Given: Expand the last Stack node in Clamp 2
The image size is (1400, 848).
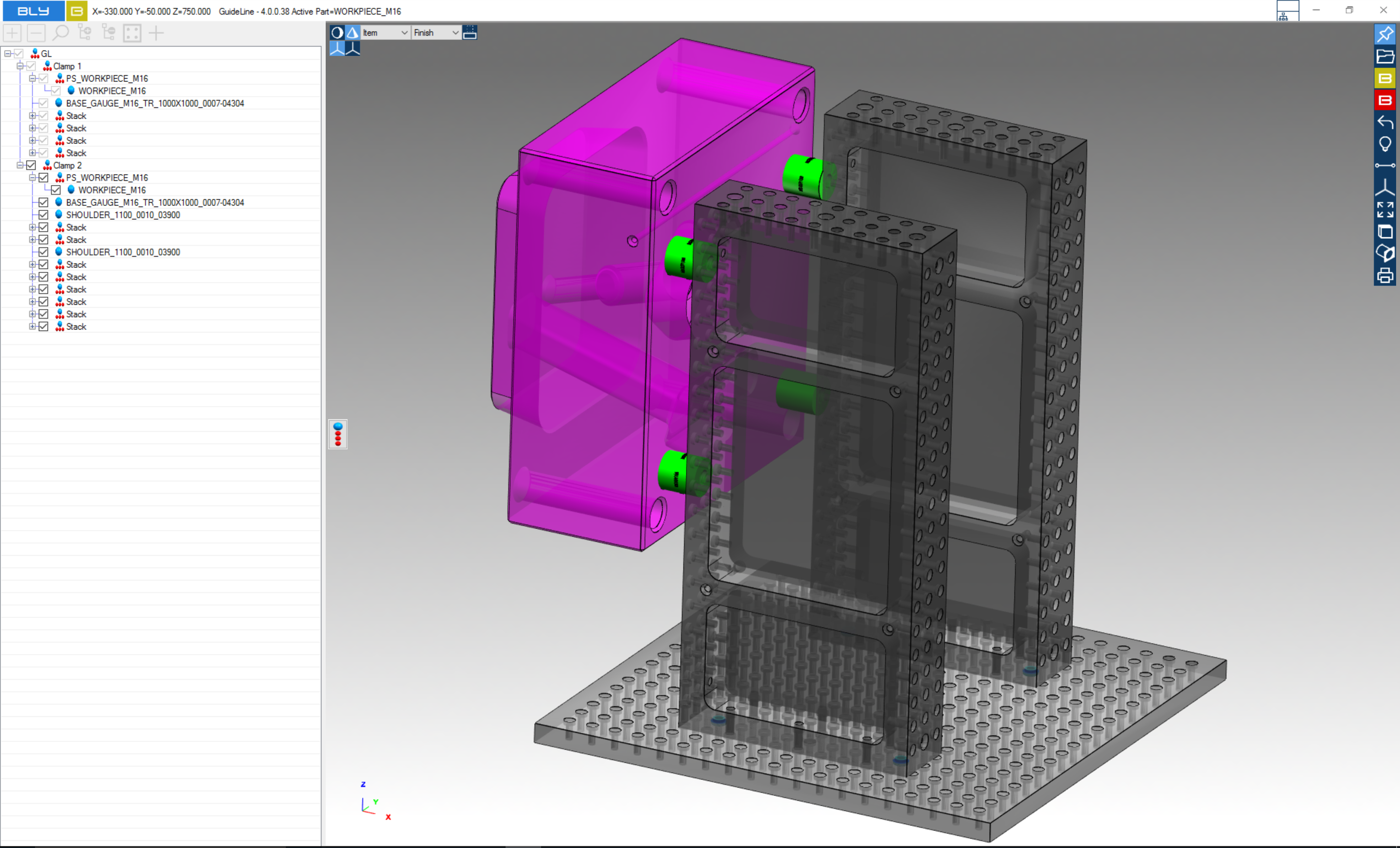Looking at the screenshot, I should [33, 327].
